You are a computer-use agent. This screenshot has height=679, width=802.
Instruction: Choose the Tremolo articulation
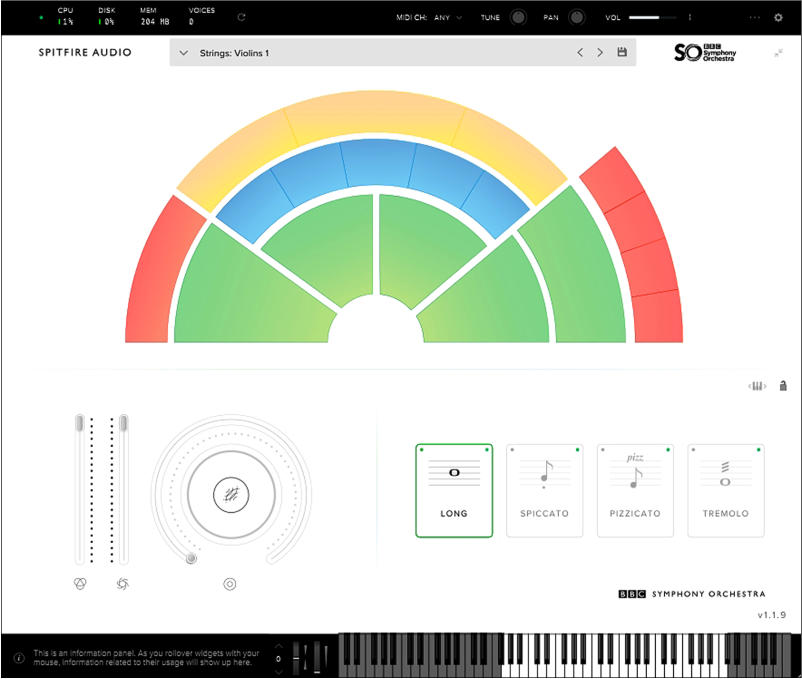click(726, 491)
